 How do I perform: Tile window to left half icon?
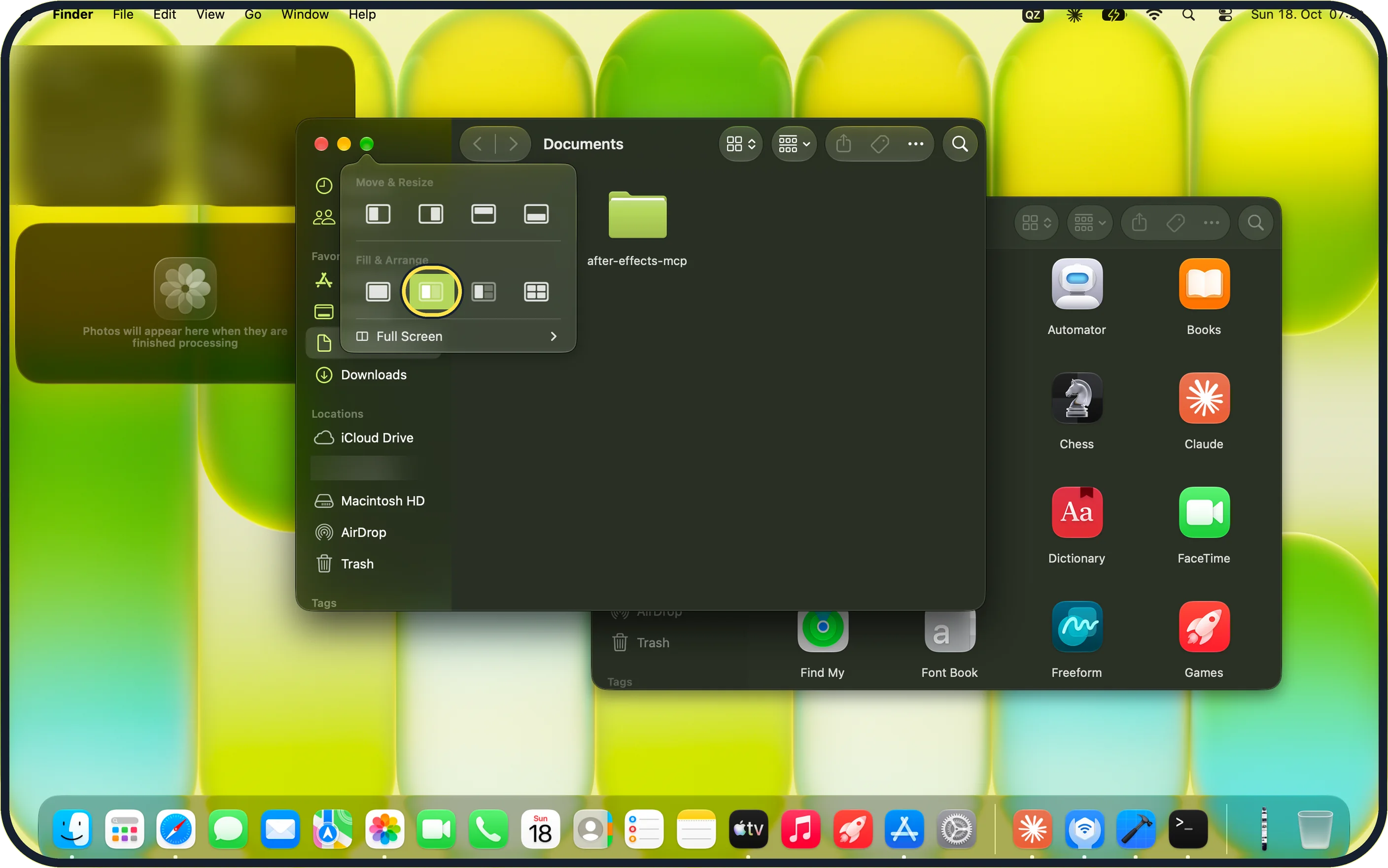(378, 214)
